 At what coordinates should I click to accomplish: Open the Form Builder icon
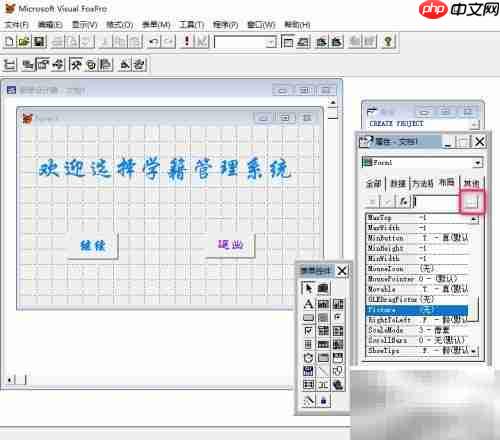pyautogui.click(x=125, y=65)
